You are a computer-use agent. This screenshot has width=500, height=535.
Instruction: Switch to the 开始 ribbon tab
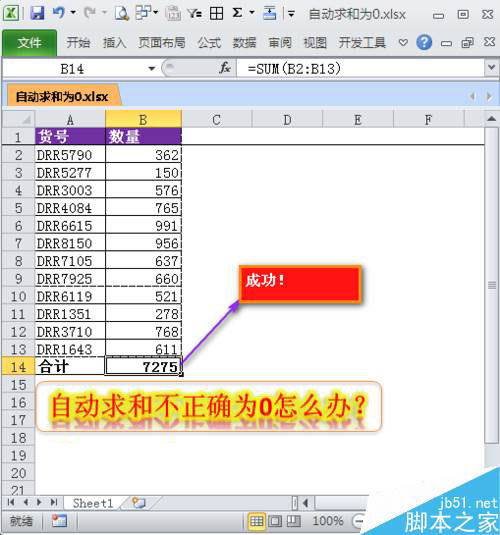pos(78,43)
